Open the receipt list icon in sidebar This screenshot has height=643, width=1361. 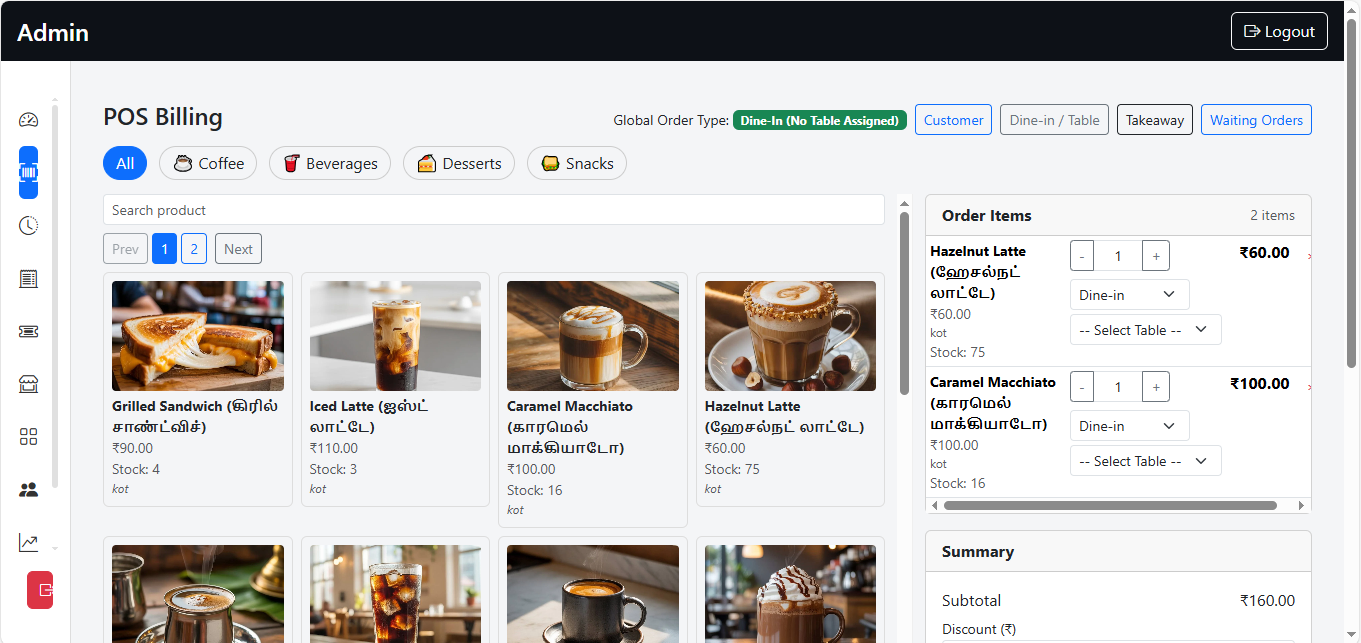(x=28, y=279)
